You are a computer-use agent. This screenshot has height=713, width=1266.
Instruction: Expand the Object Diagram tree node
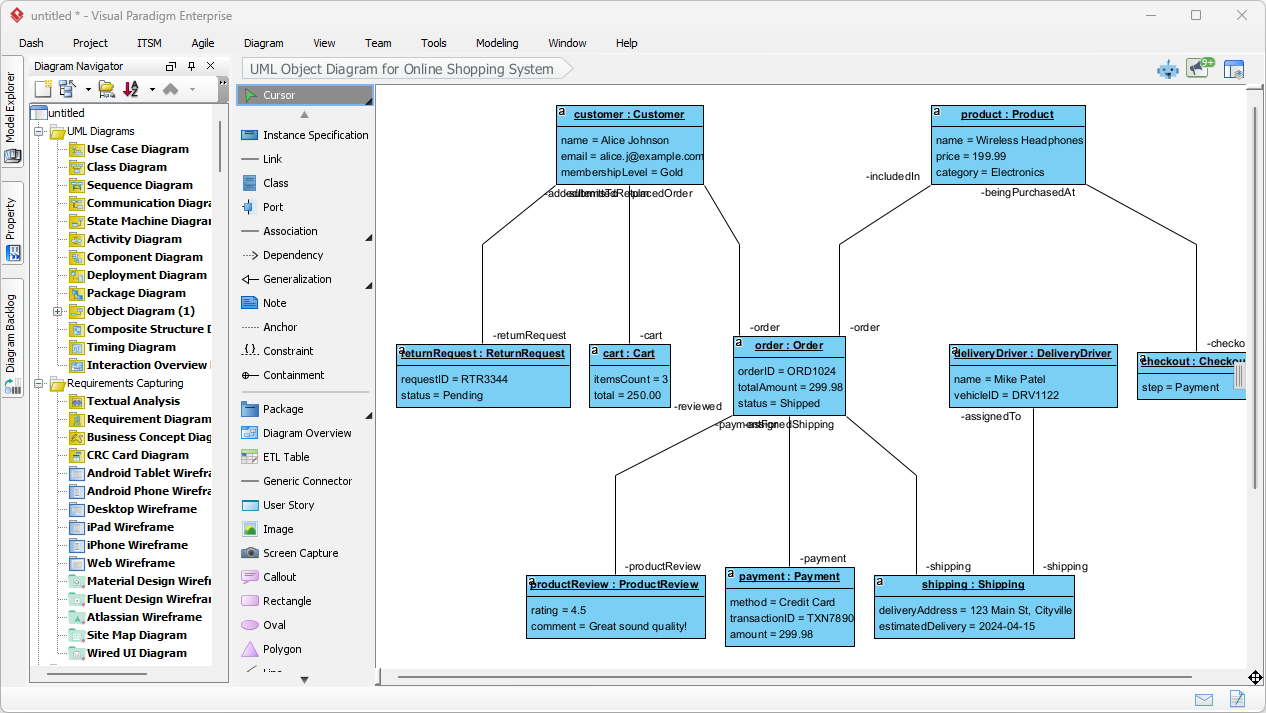click(x=58, y=311)
